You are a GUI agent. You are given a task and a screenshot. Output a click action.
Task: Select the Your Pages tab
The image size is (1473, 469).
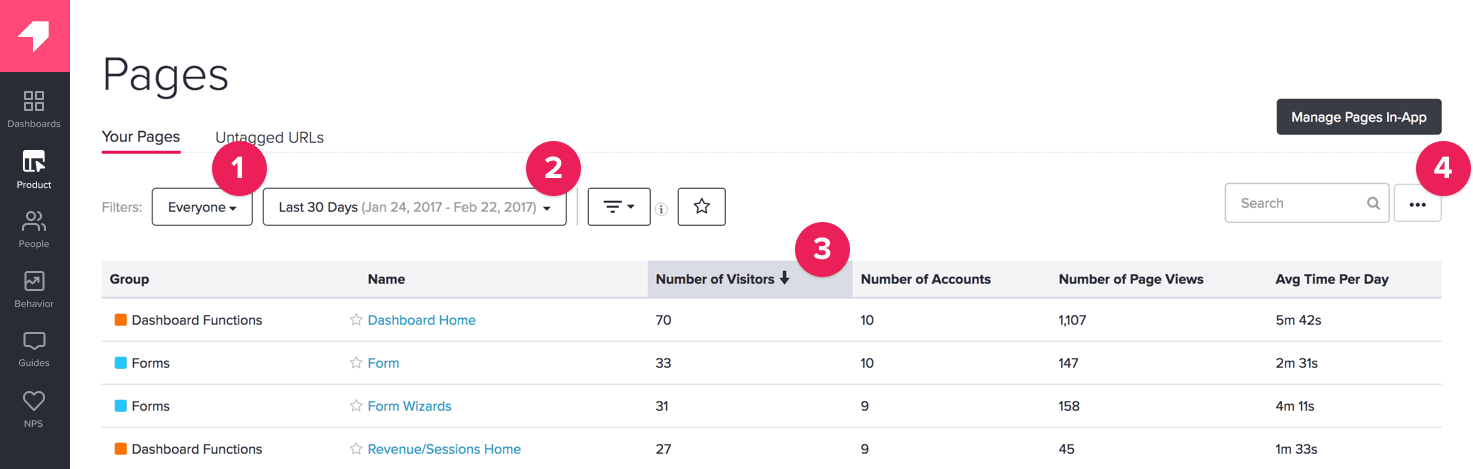tap(141, 137)
